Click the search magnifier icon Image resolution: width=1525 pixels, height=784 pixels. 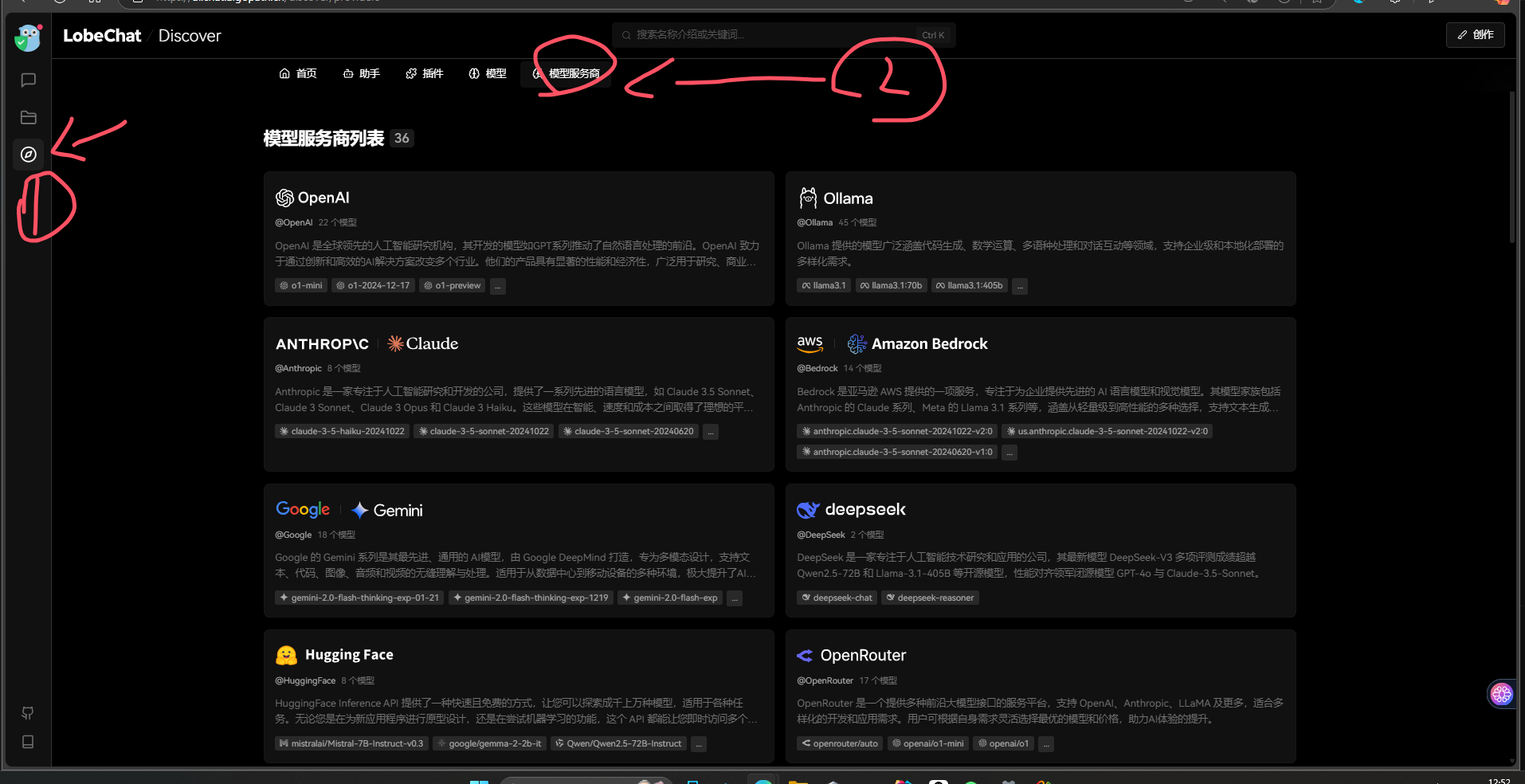tap(626, 35)
